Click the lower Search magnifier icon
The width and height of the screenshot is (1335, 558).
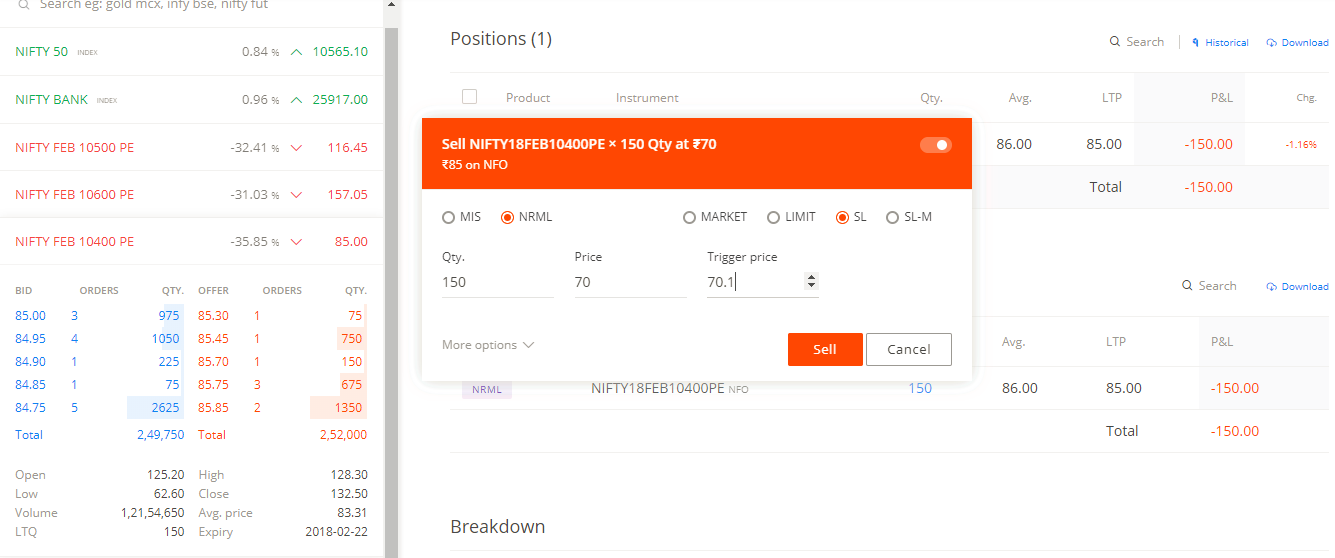[x=1187, y=286]
